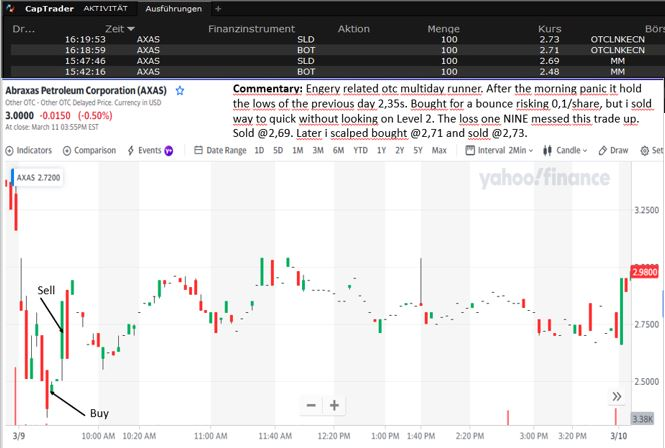Select the YTD range
Image resolution: width=665 pixels, height=448 pixels.
click(360, 151)
